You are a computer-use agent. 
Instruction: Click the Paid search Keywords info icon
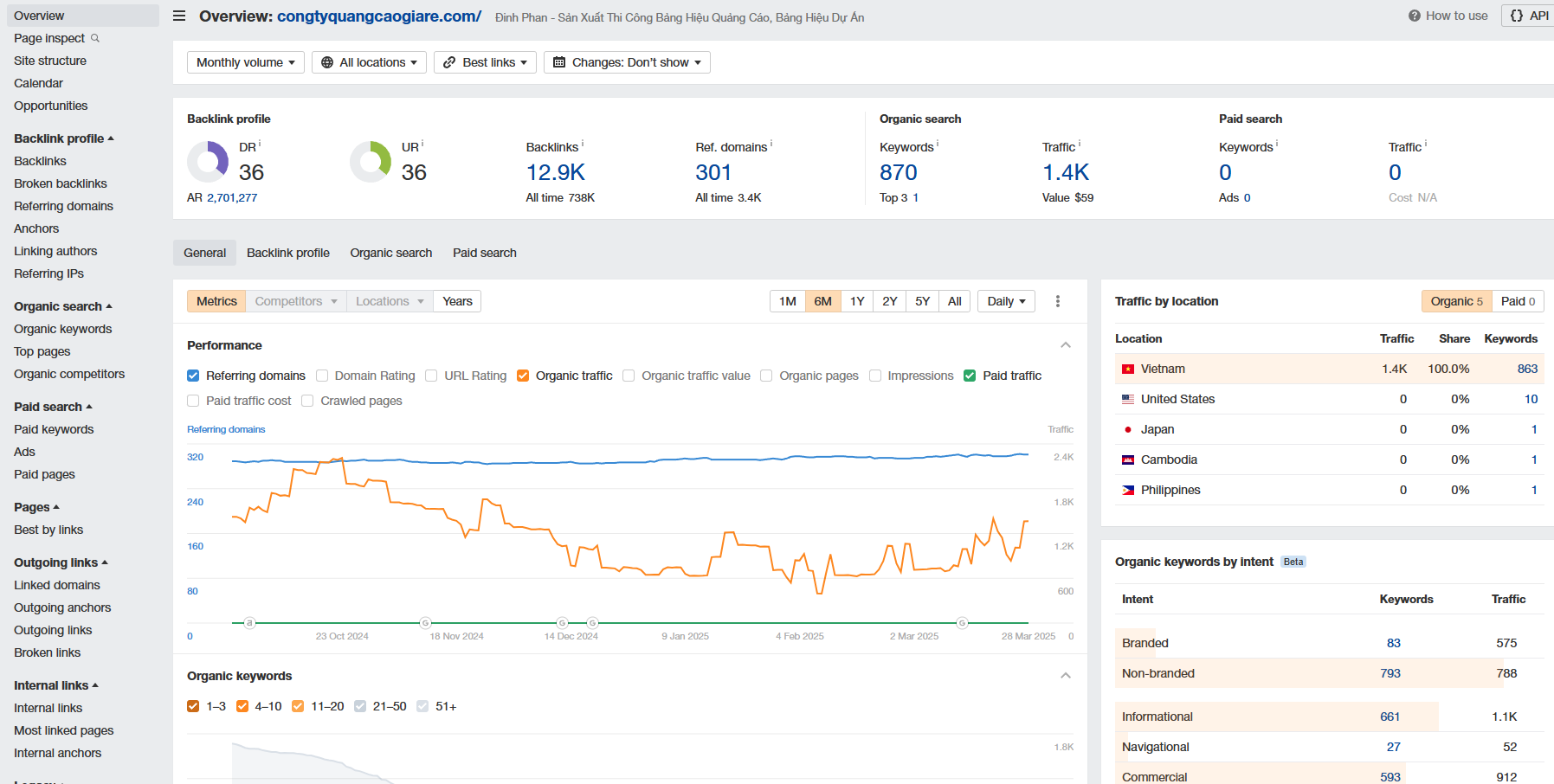click(1277, 144)
